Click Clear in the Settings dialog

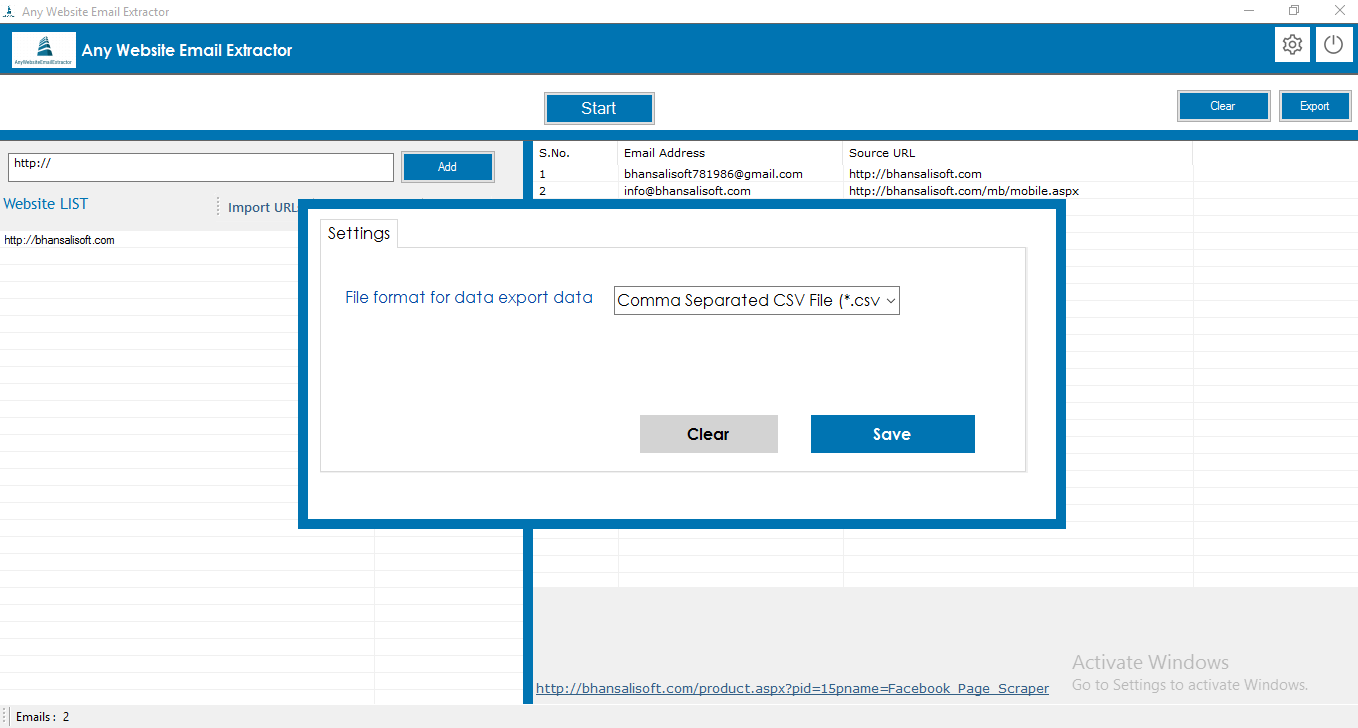point(708,434)
